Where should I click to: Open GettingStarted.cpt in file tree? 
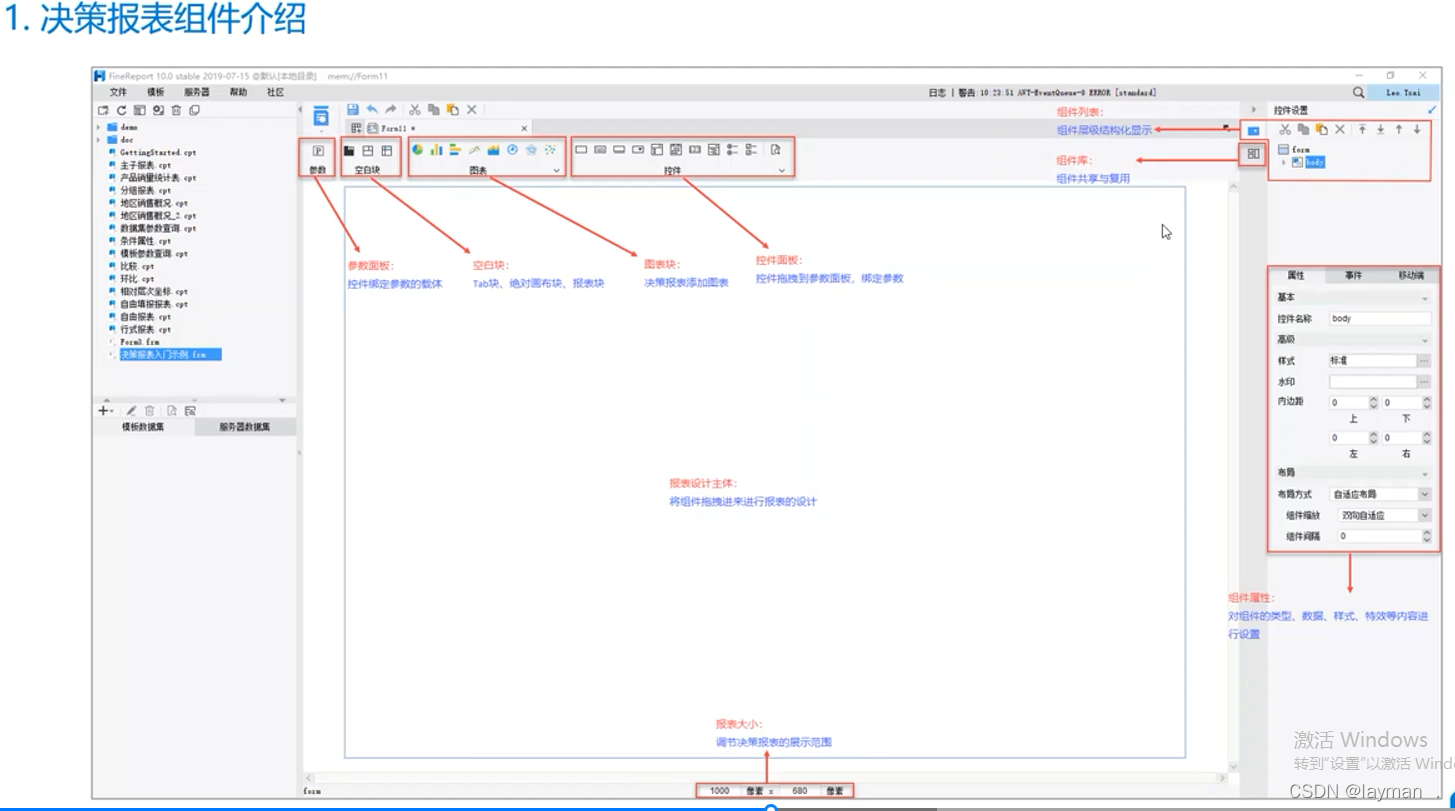[x=158, y=153]
